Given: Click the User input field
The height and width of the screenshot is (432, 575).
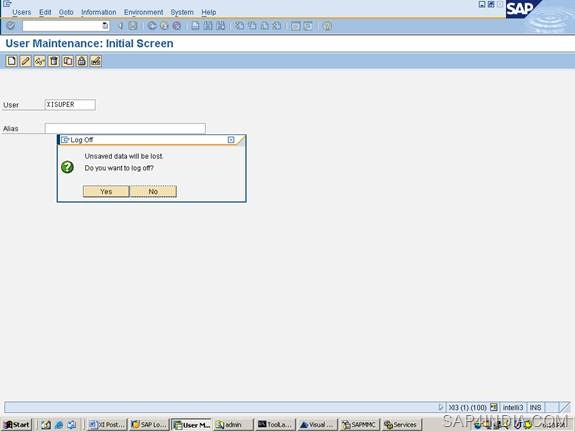Looking at the screenshot, I should coord(70,105).
